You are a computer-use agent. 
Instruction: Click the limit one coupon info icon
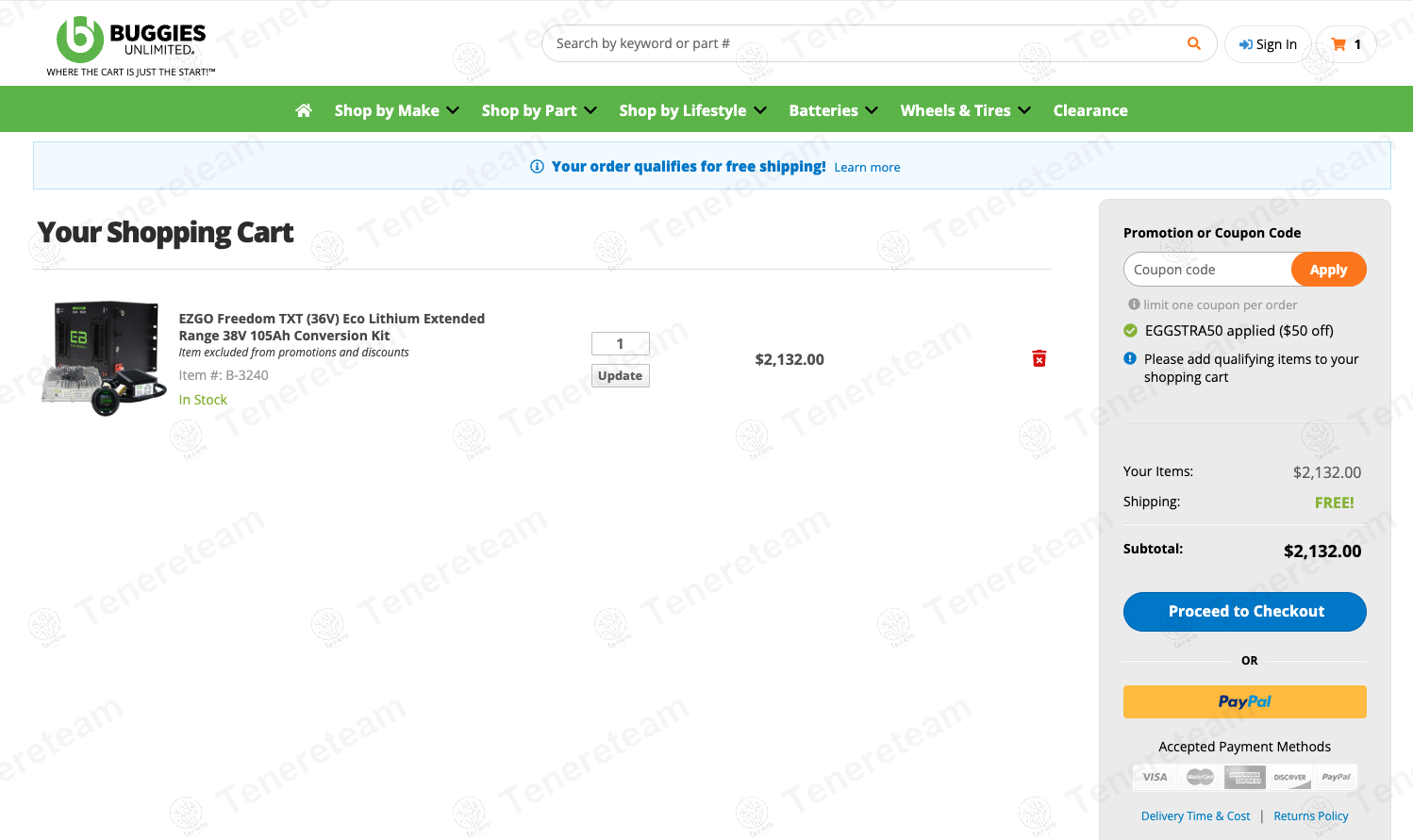[1134, 305]
